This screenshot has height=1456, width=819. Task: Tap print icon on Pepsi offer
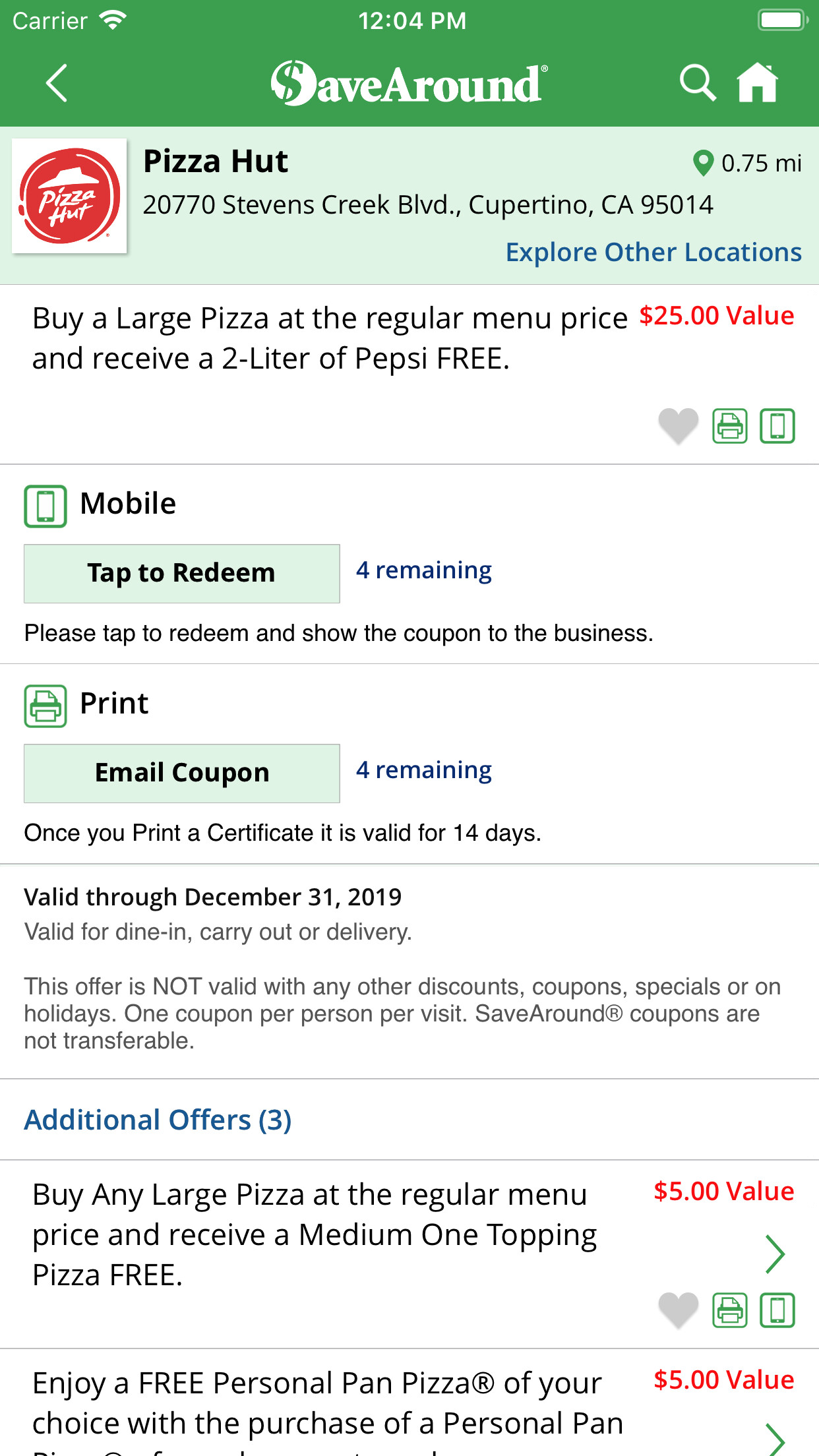click(x=729, y=425)
